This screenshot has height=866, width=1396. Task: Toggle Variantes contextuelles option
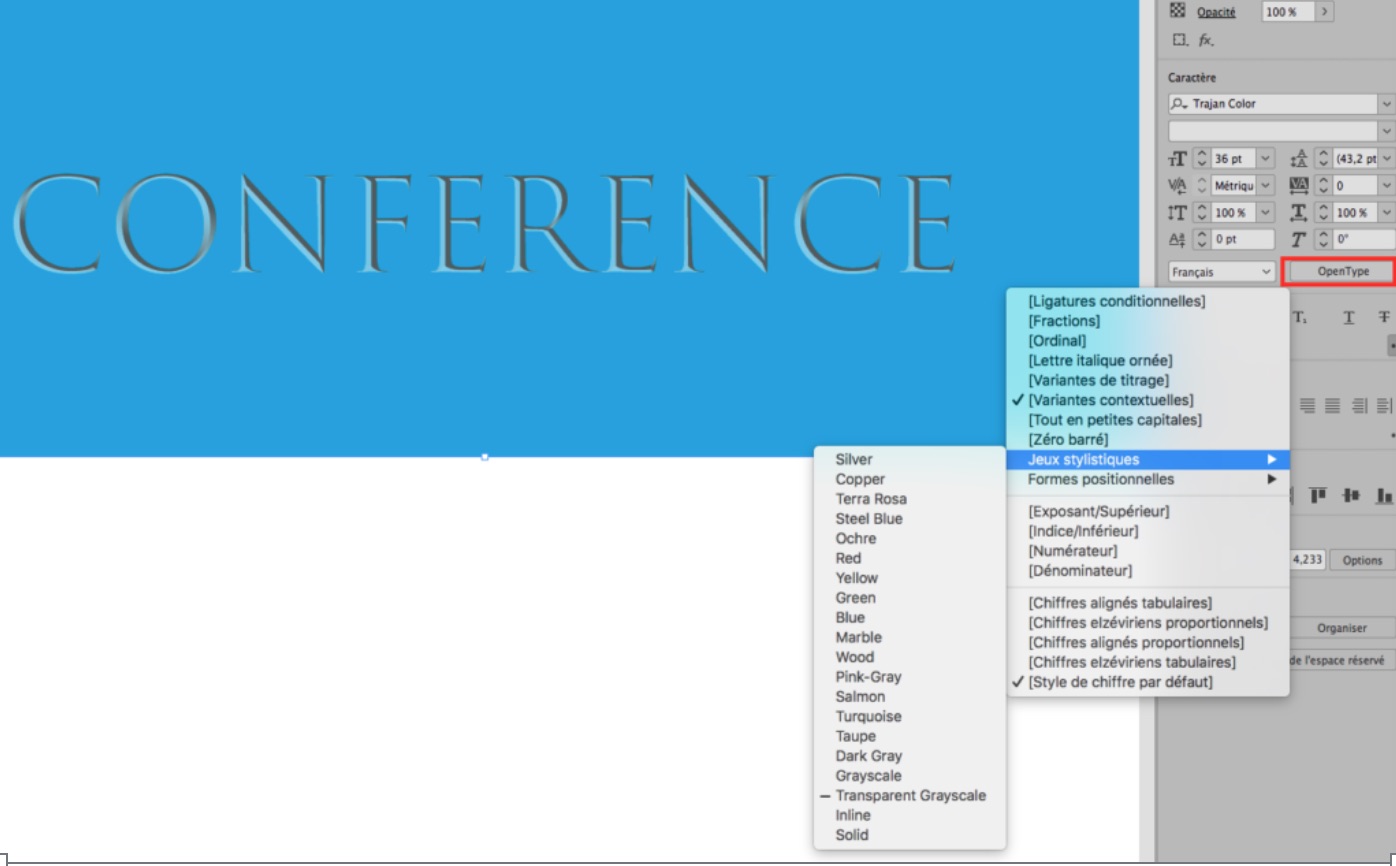click(1110, 400)
